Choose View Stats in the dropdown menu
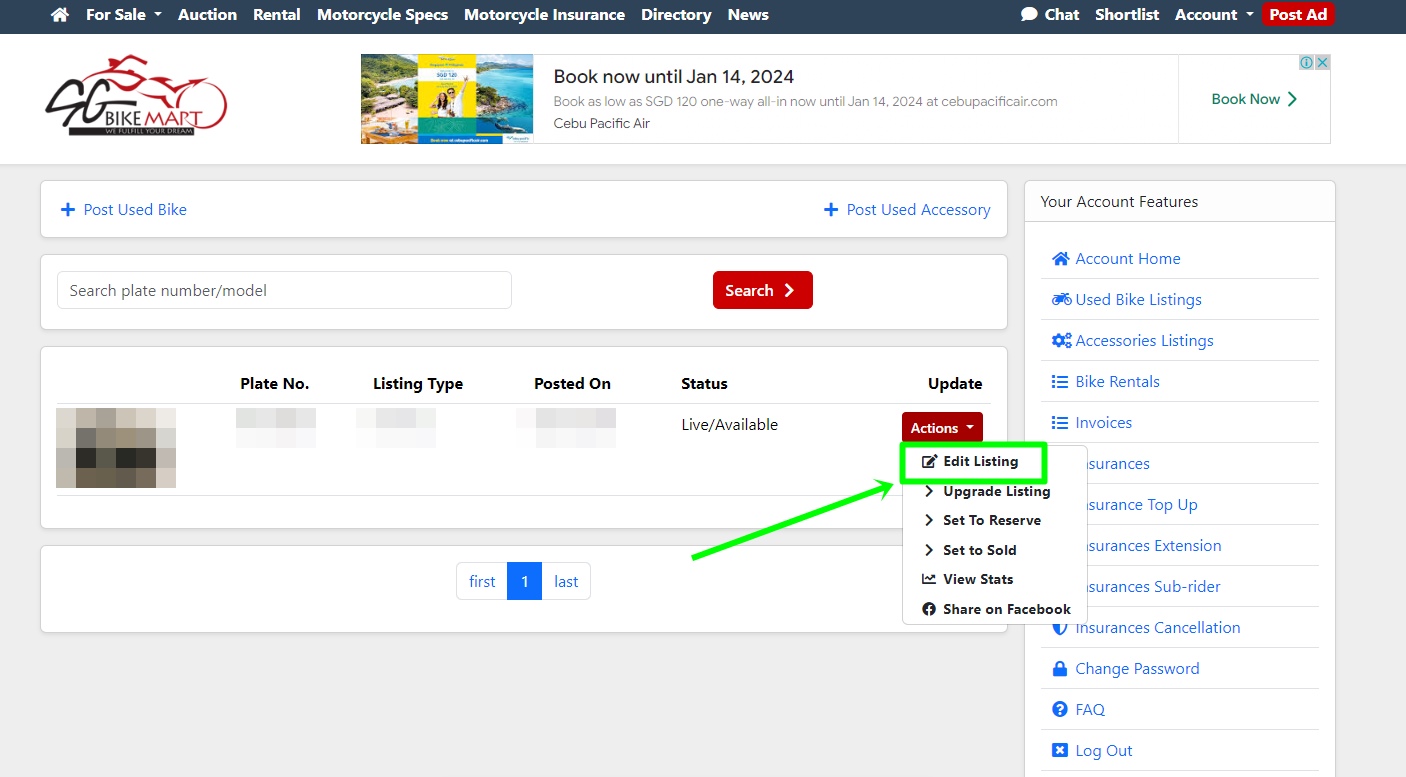 977,579
